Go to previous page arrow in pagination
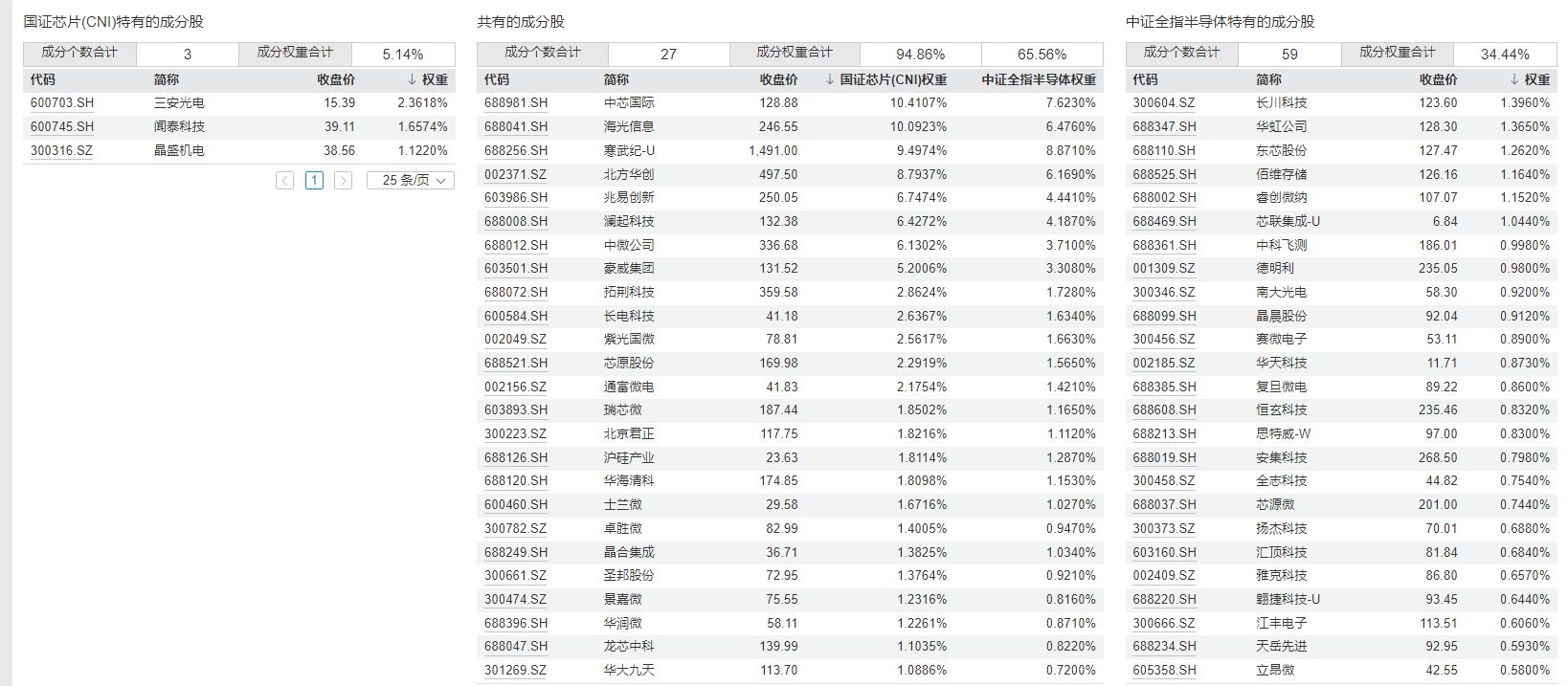The width and height of the screenshot is (1568, 686). point(284,180)
